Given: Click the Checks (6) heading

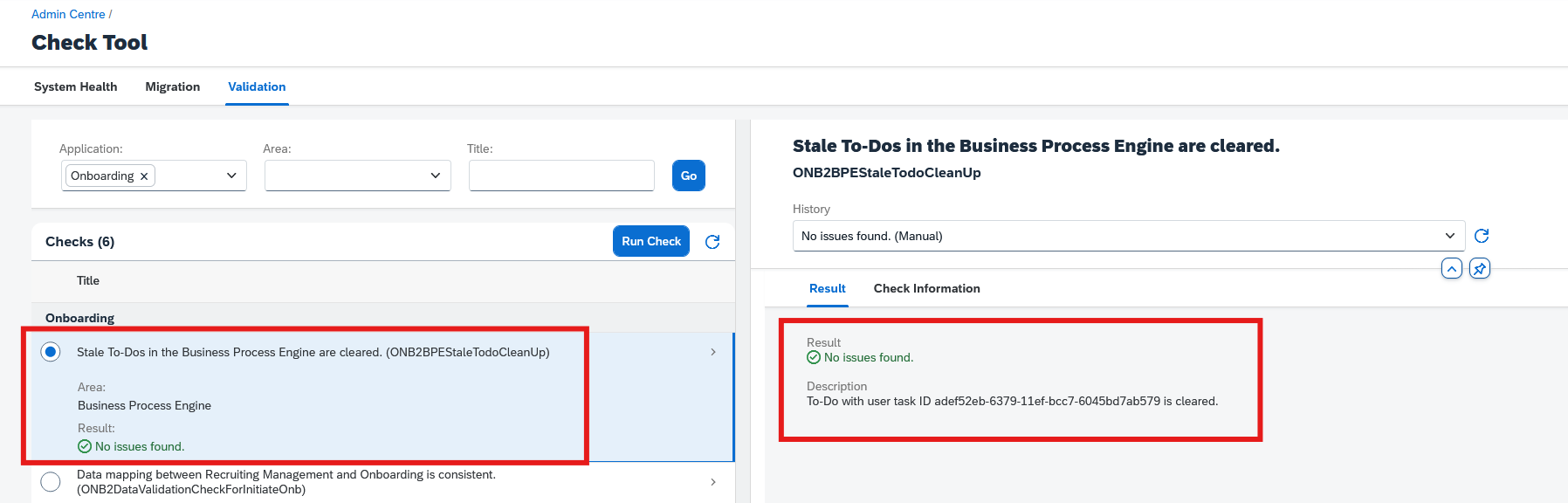Looking at the screenshot, I should (x=80, y=242).
